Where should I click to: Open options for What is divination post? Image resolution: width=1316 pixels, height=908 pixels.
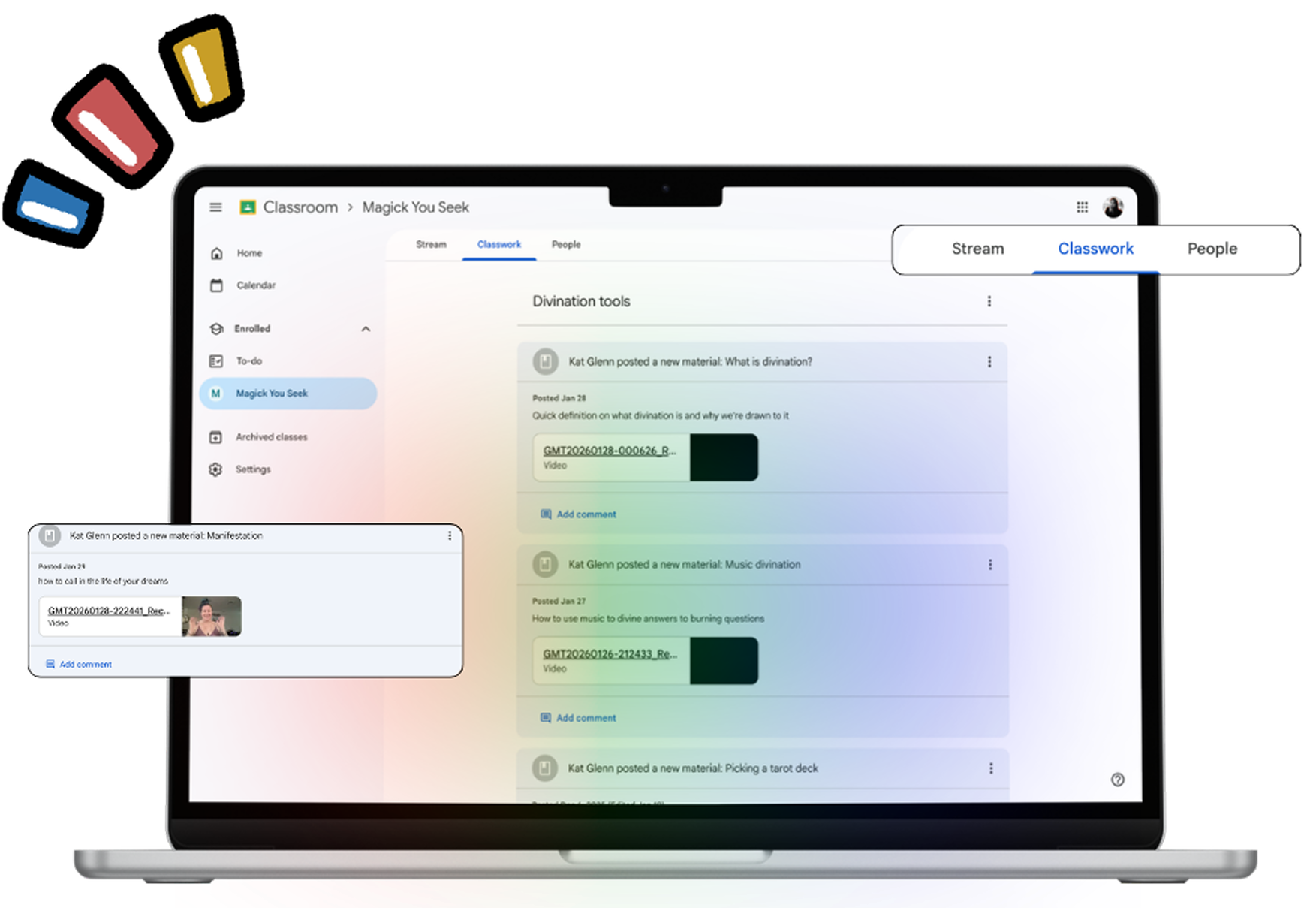click(989, 362)
